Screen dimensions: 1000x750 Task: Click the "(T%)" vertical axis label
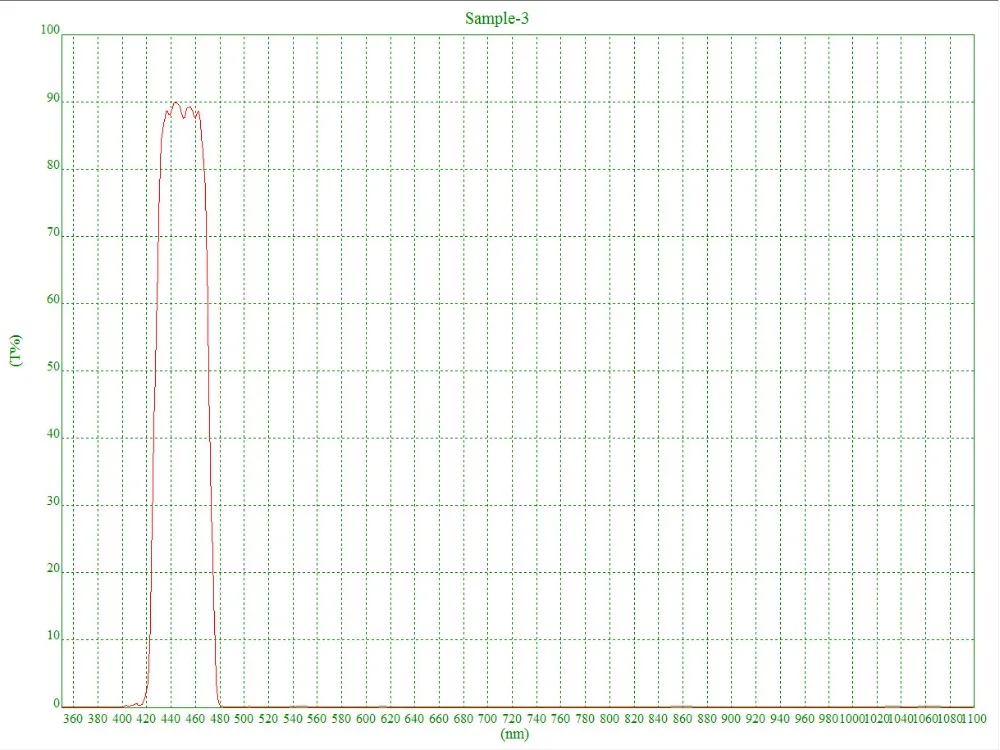tap(16, 350)
